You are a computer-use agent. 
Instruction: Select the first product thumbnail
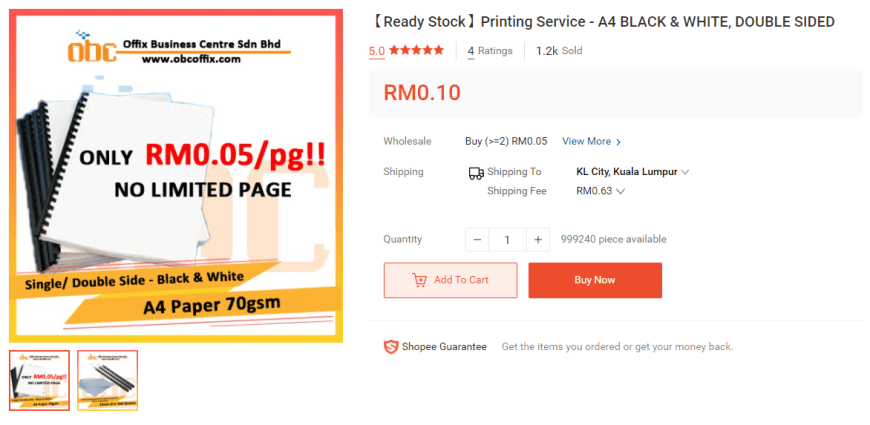click(39, 380)
